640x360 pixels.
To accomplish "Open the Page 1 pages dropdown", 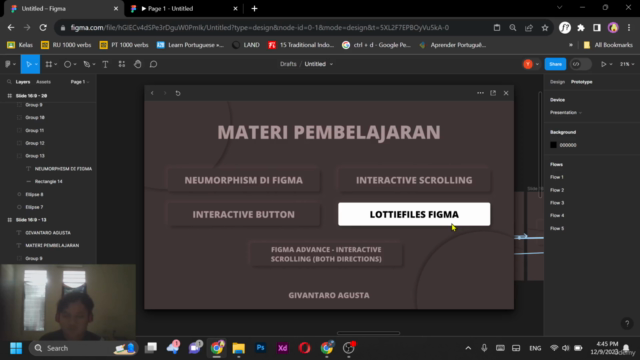I will coord(80,82).
